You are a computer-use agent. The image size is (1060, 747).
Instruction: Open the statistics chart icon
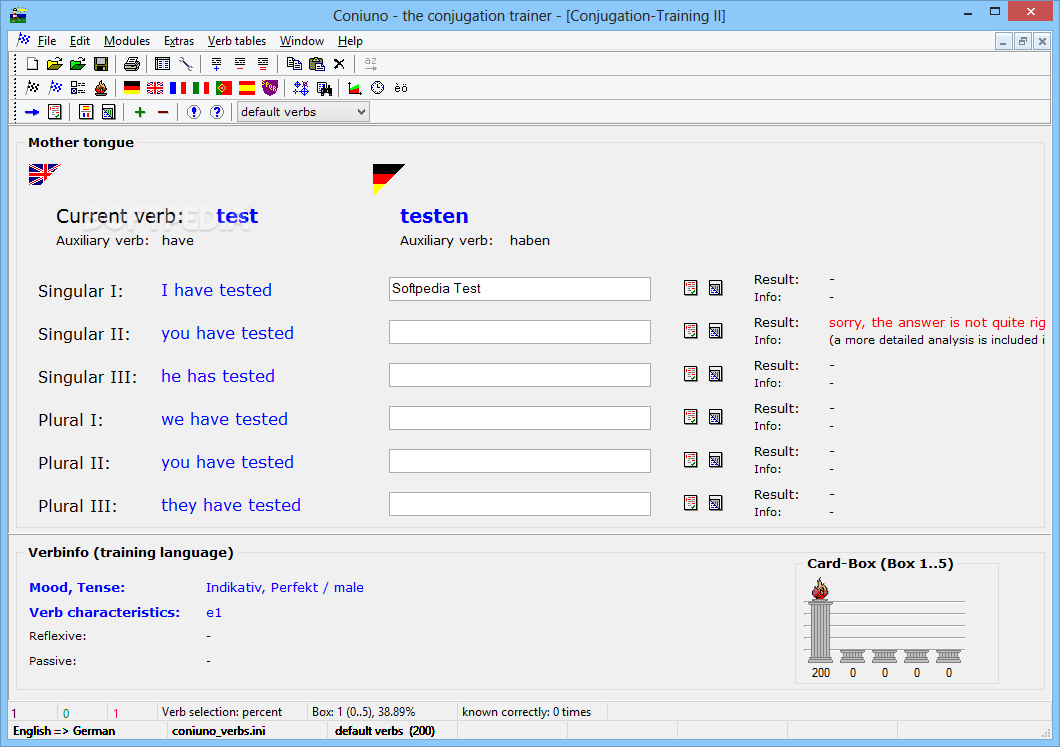pyautogui.click(x=354, y=88)
